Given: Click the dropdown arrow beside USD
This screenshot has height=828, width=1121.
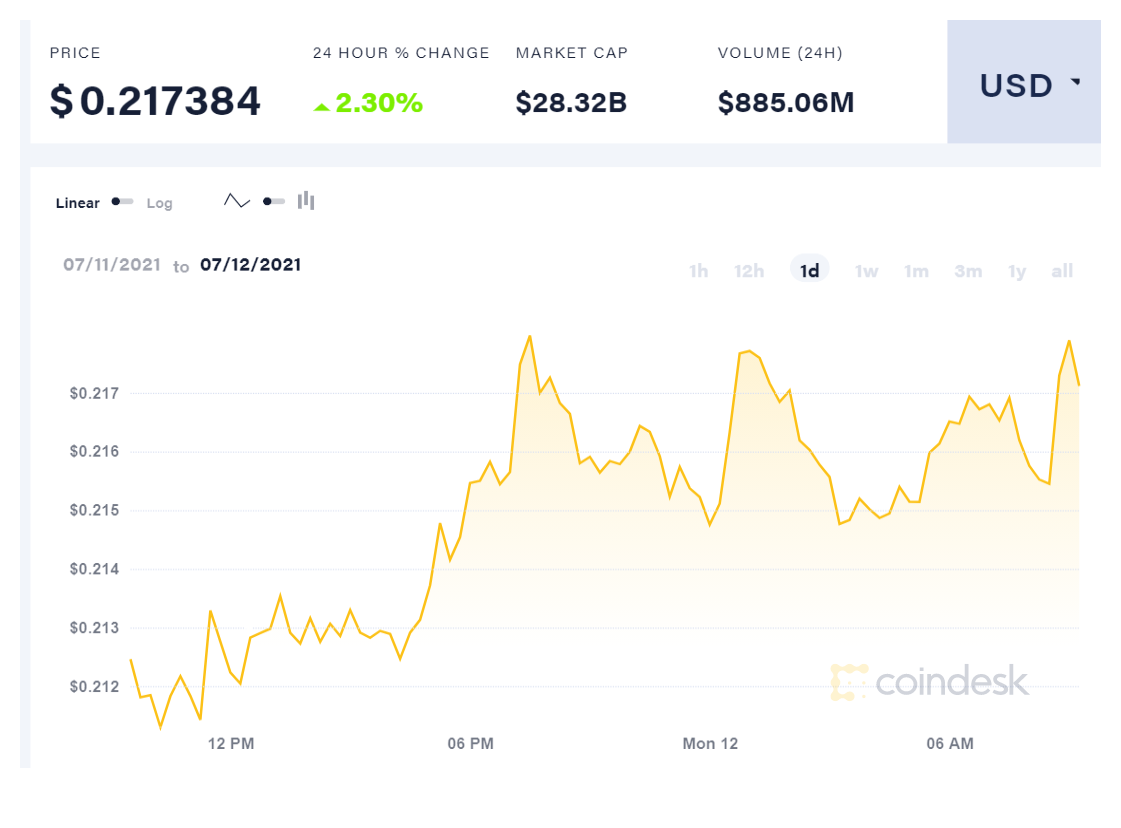Looking at the screenshot, I should click(x=1076, y=83).
